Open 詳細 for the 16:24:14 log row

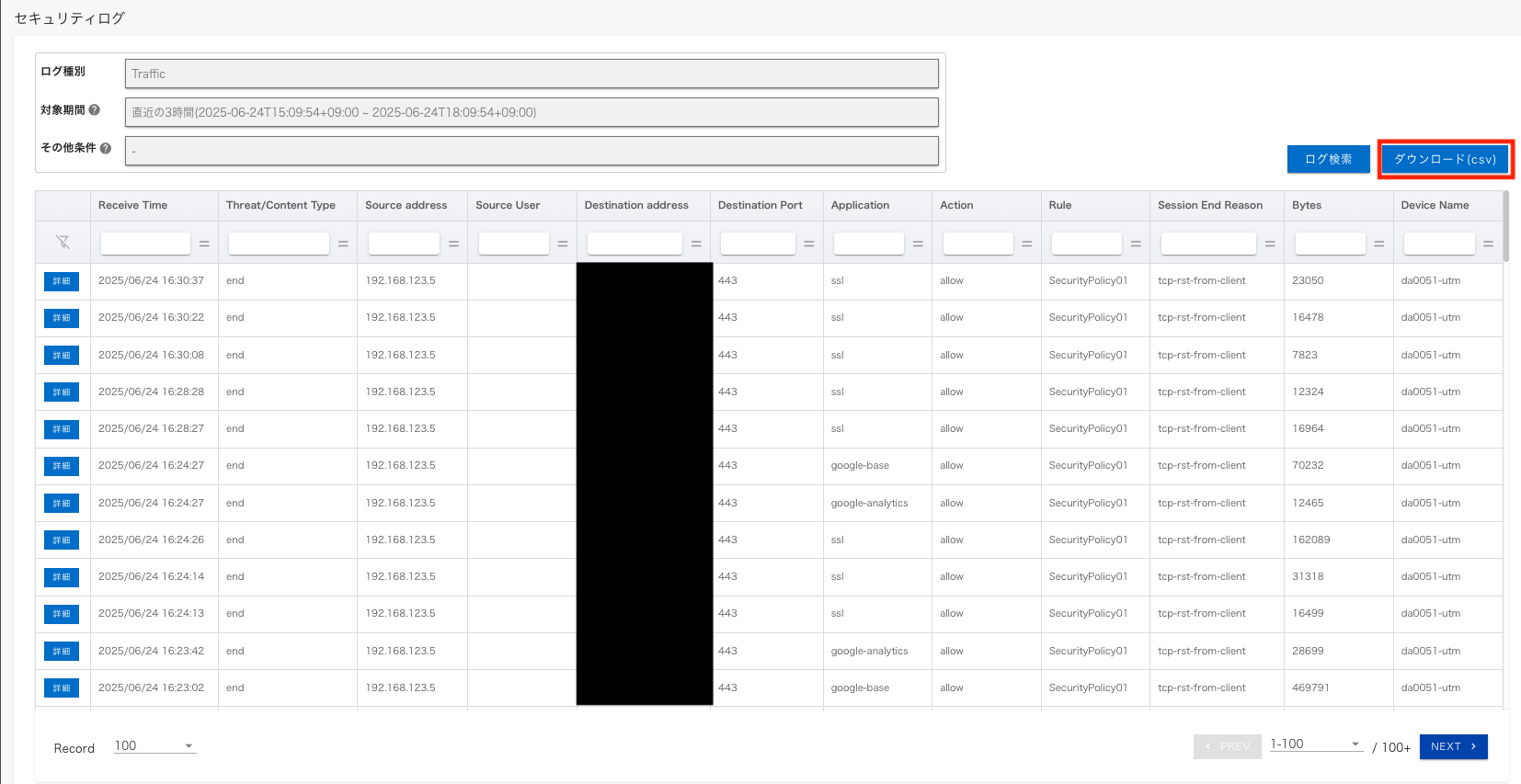(62, 577)
